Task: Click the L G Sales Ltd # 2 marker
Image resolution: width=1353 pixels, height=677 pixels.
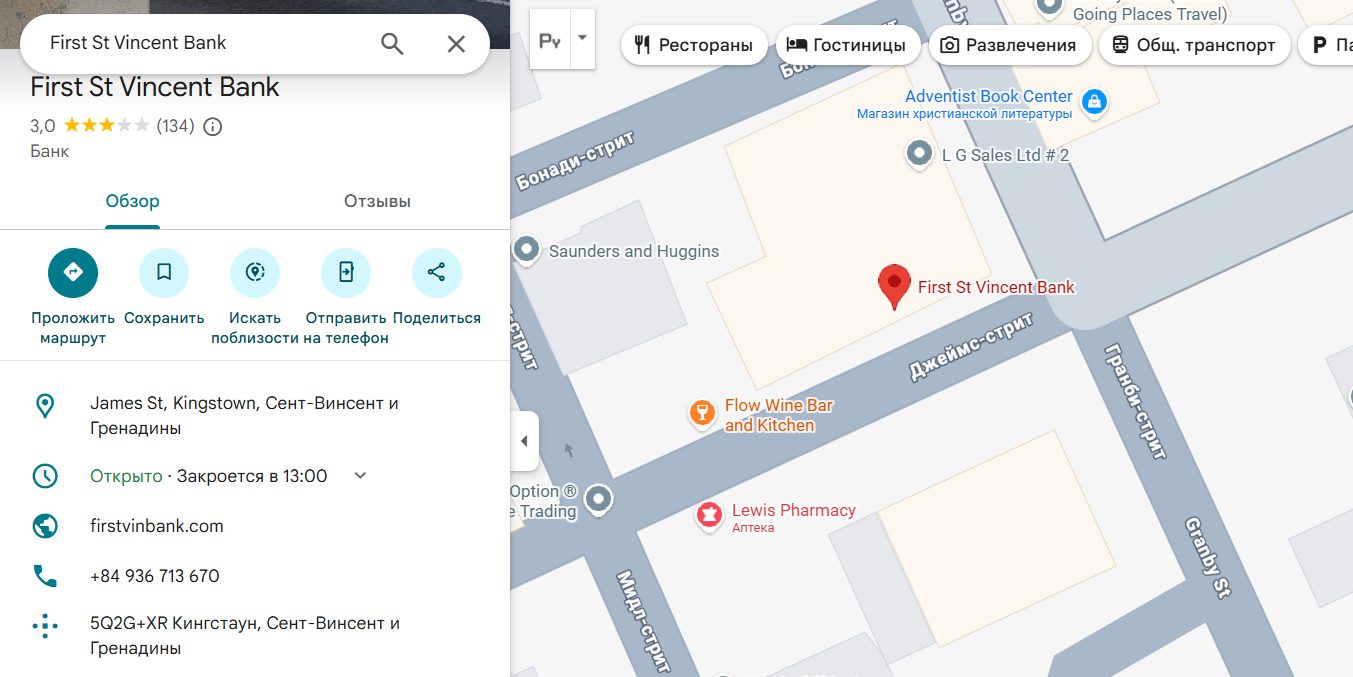Action: point(919,154)
